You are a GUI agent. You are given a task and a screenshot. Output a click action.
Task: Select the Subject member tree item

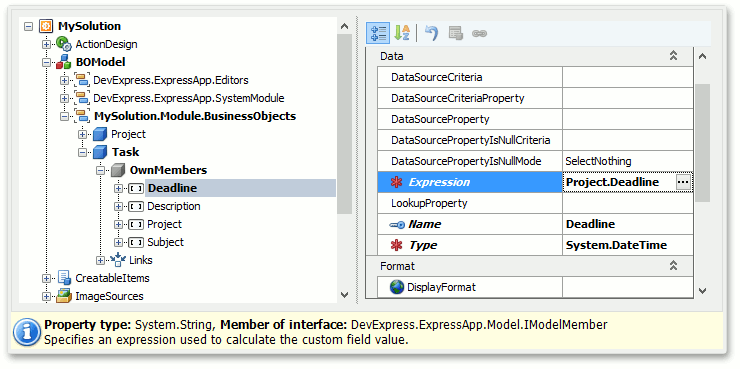165,242
